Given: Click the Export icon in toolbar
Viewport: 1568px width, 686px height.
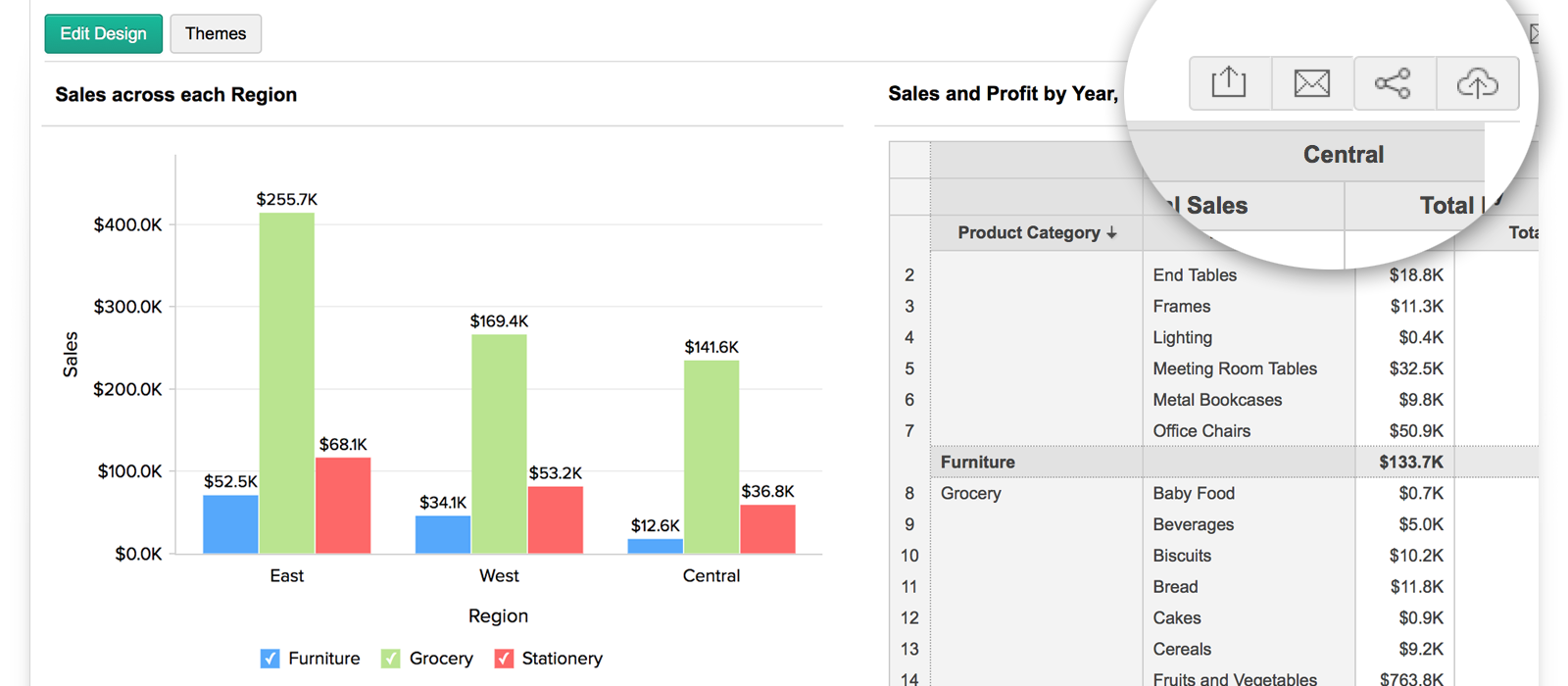Looking at the screenshot, I should click(1229, 82).
